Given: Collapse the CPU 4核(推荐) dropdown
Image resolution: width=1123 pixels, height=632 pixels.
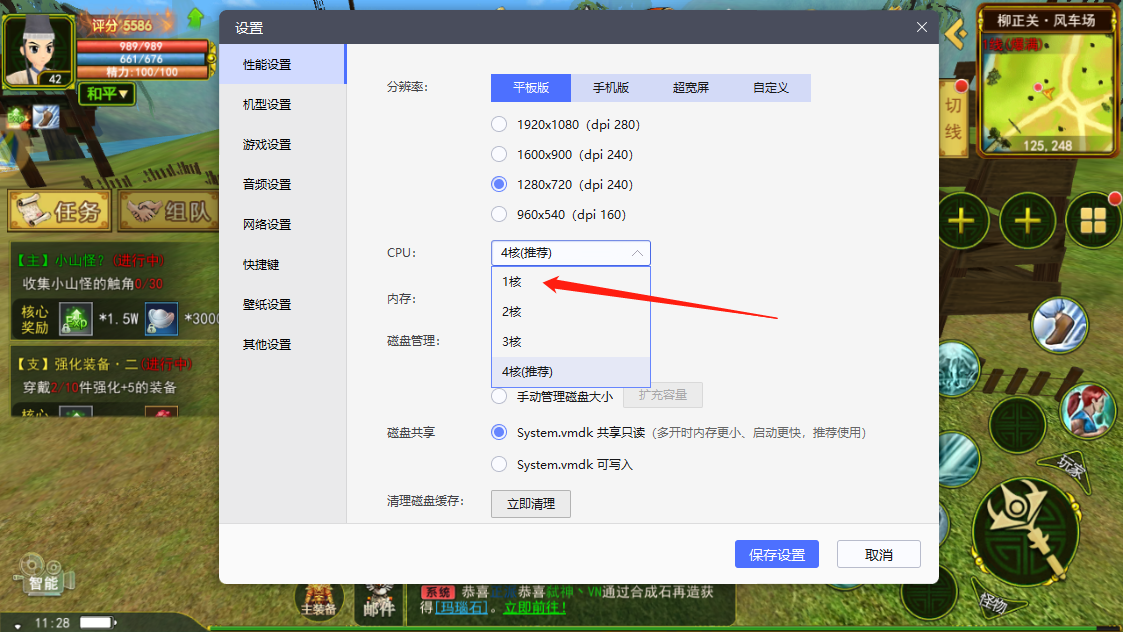Looking at the screenshot, I should 570,253.
